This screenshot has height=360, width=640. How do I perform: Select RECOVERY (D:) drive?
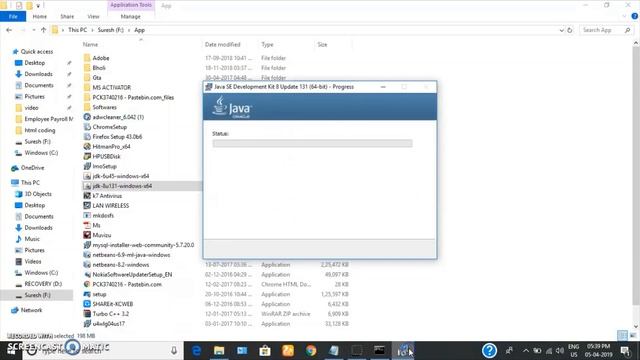point(43,284)
